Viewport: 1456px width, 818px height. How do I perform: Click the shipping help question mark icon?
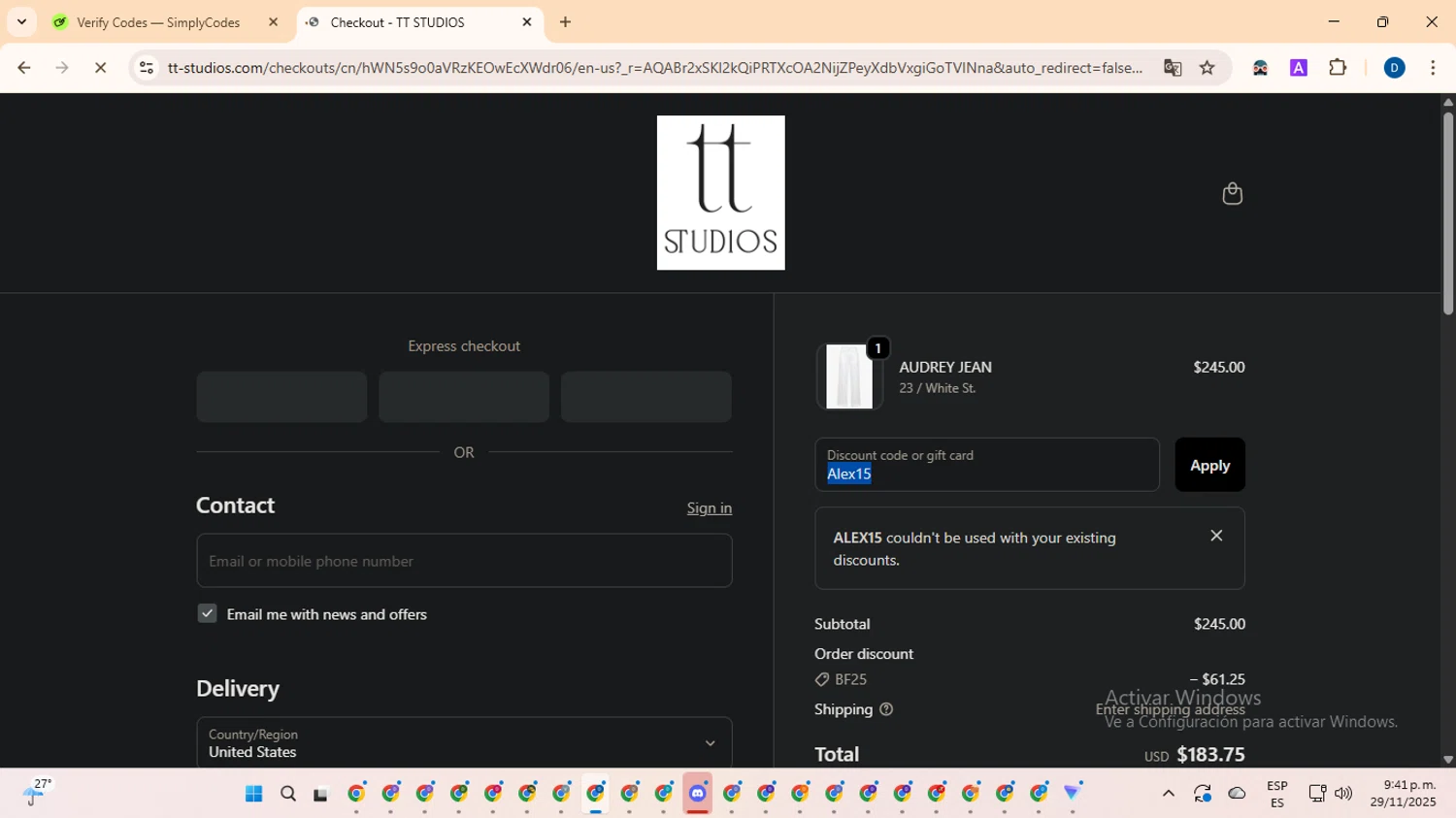point(886,709)
